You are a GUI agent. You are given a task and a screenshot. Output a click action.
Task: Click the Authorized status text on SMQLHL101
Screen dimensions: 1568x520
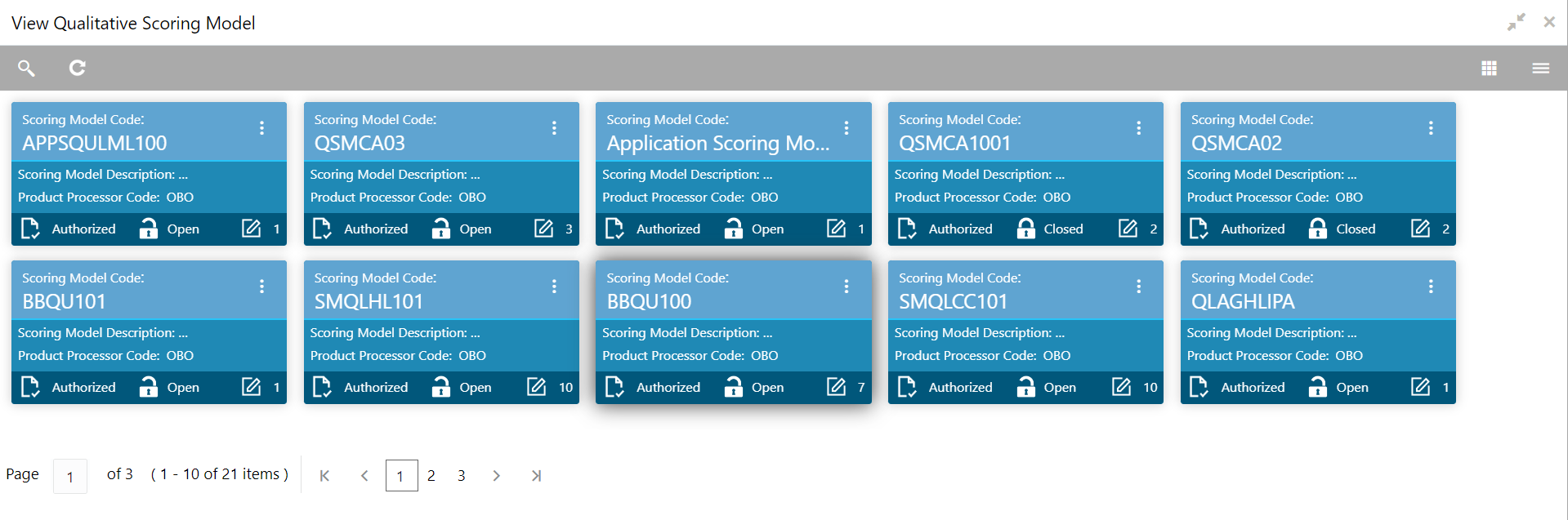(376, 388)
